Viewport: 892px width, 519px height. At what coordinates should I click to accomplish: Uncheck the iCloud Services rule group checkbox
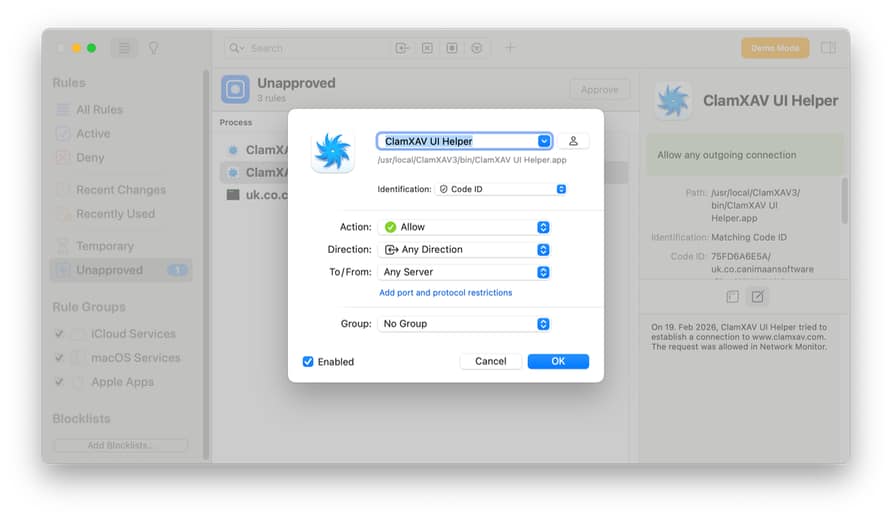(59, 334)
